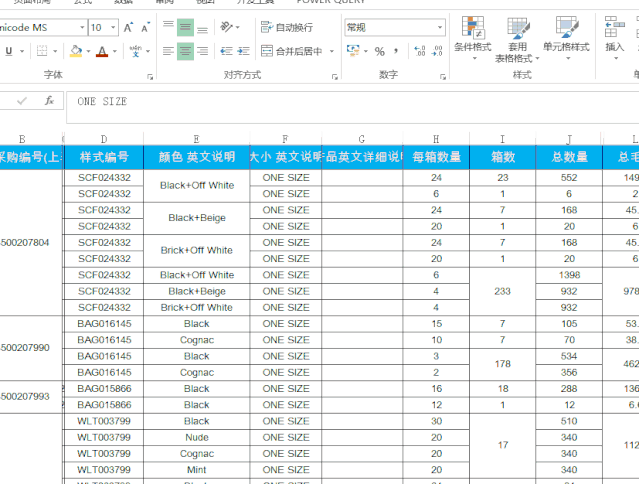
Task: Apply the yellow Fill Color bucket
Action: (x=76, y=51)
